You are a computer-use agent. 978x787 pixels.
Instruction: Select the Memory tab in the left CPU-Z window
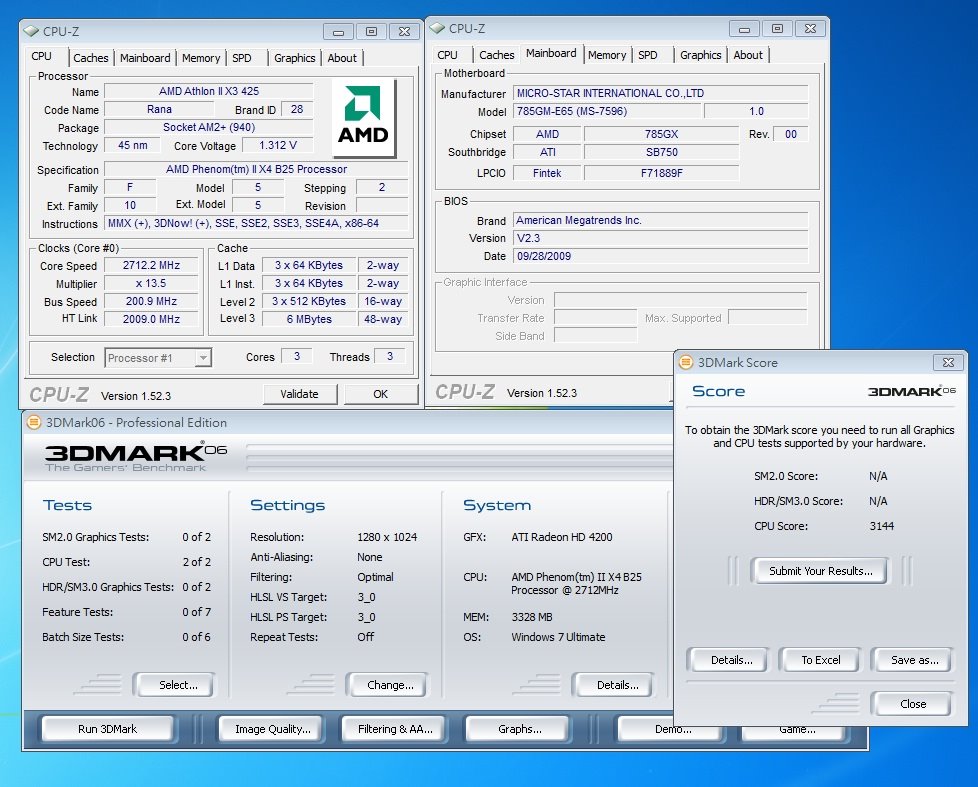[x=201, y=58]
